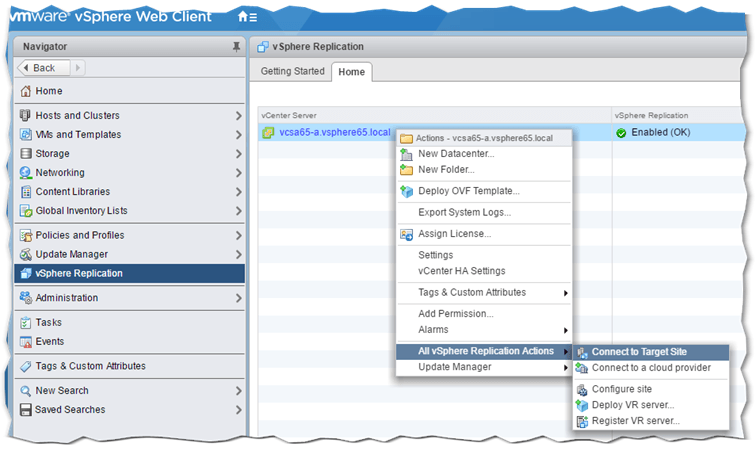Click the New Datacenter icon in context menu

(406, 154)
